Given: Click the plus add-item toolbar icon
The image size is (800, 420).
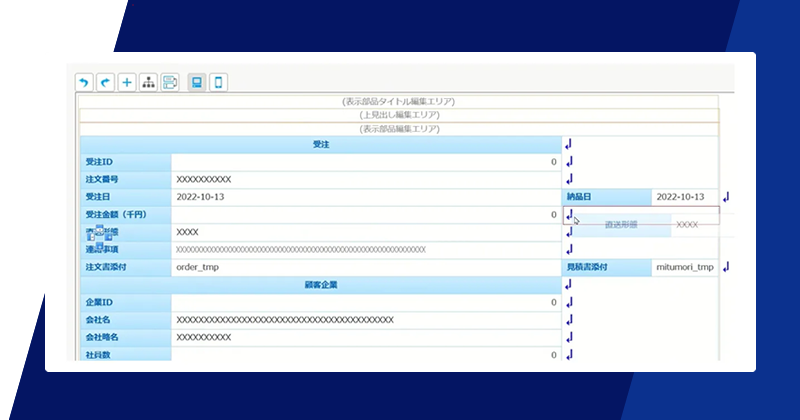Looking at the screenshot, I should point(127,82).
